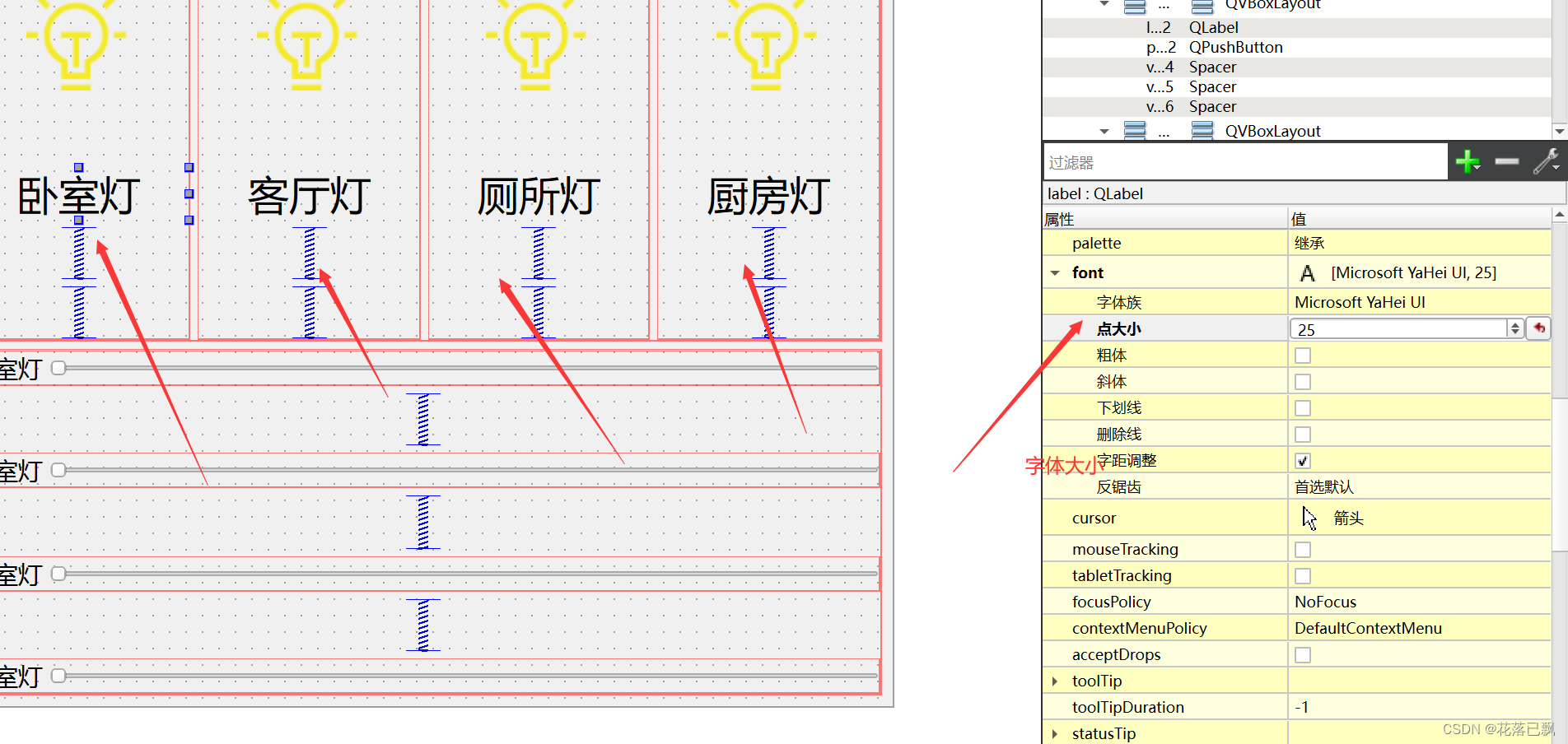The width and height of the screenshot is (1568, 744).
Task: Collapse the bottom QVBoxLayout tree node
Action: (x=1104, y=131)
